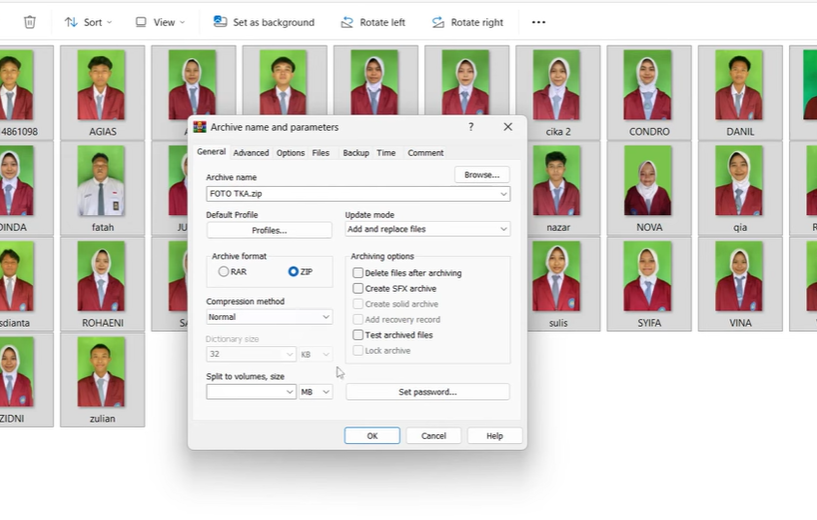Click the OK button
The width and height of the screenshot is (817, 520).
pos(372,436)
